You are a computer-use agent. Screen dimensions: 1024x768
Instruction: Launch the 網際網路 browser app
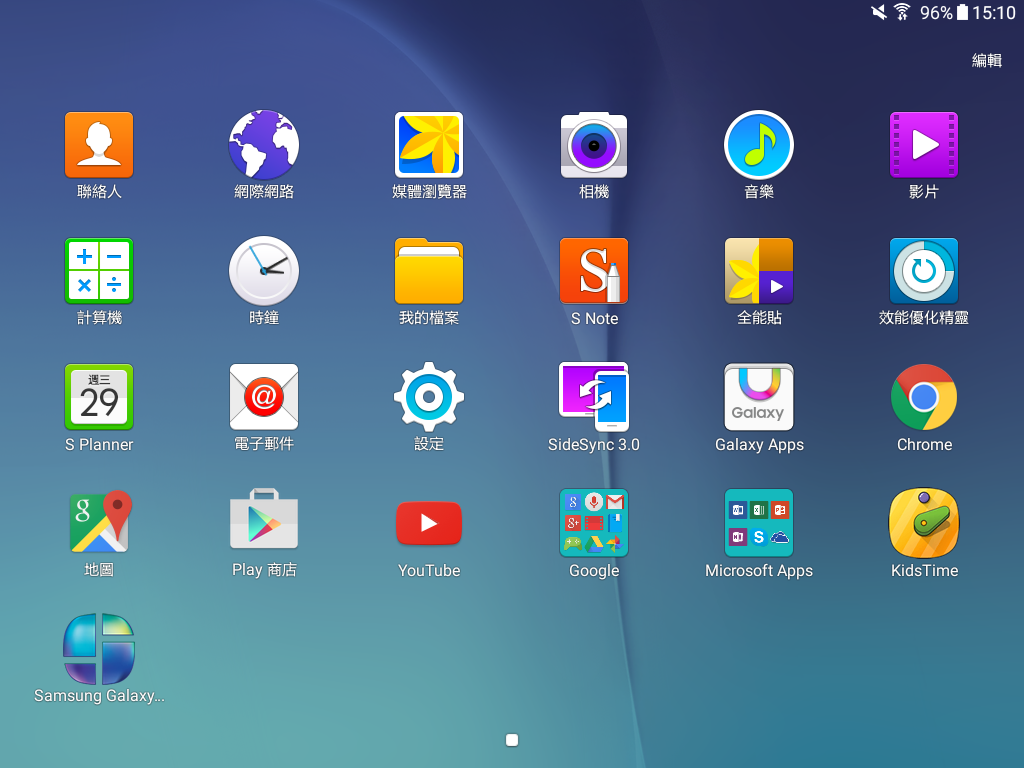[264, 145]
